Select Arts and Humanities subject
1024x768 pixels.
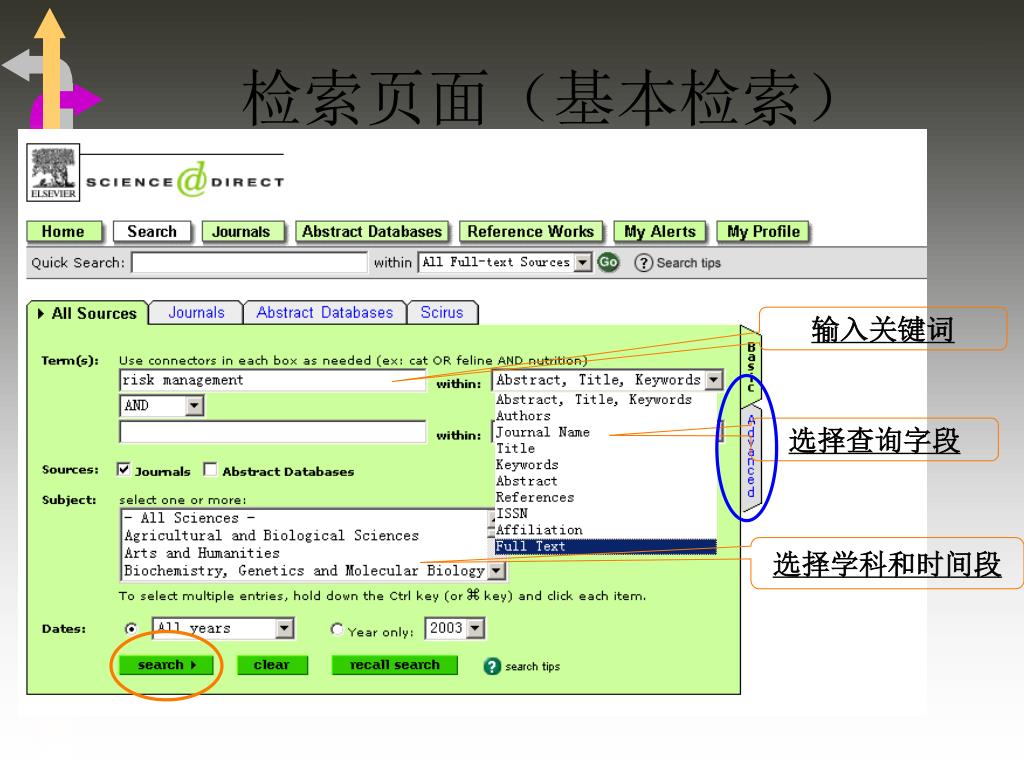click(x=305, y=553)
